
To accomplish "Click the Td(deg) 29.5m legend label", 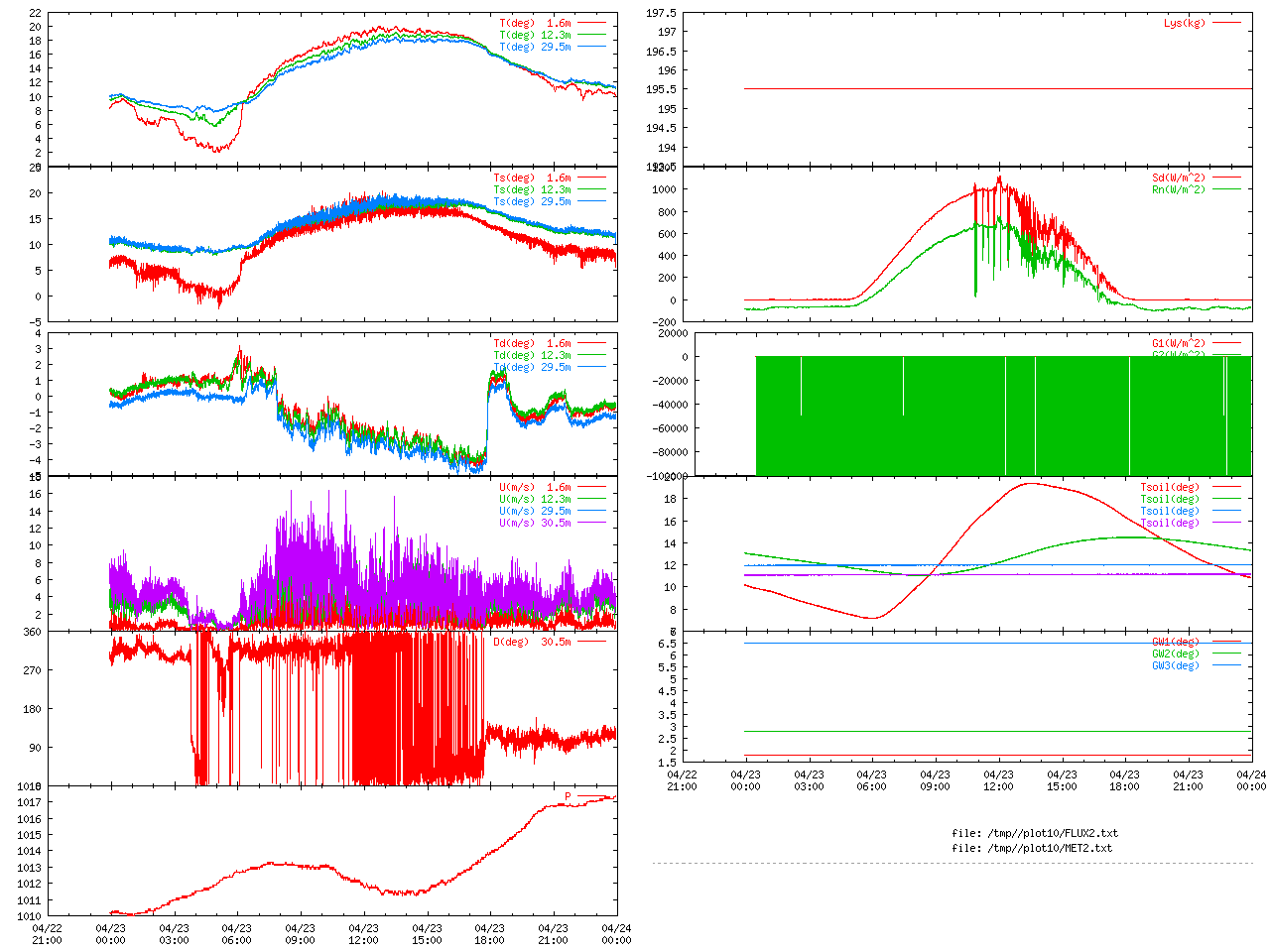I will coord(532,367).
